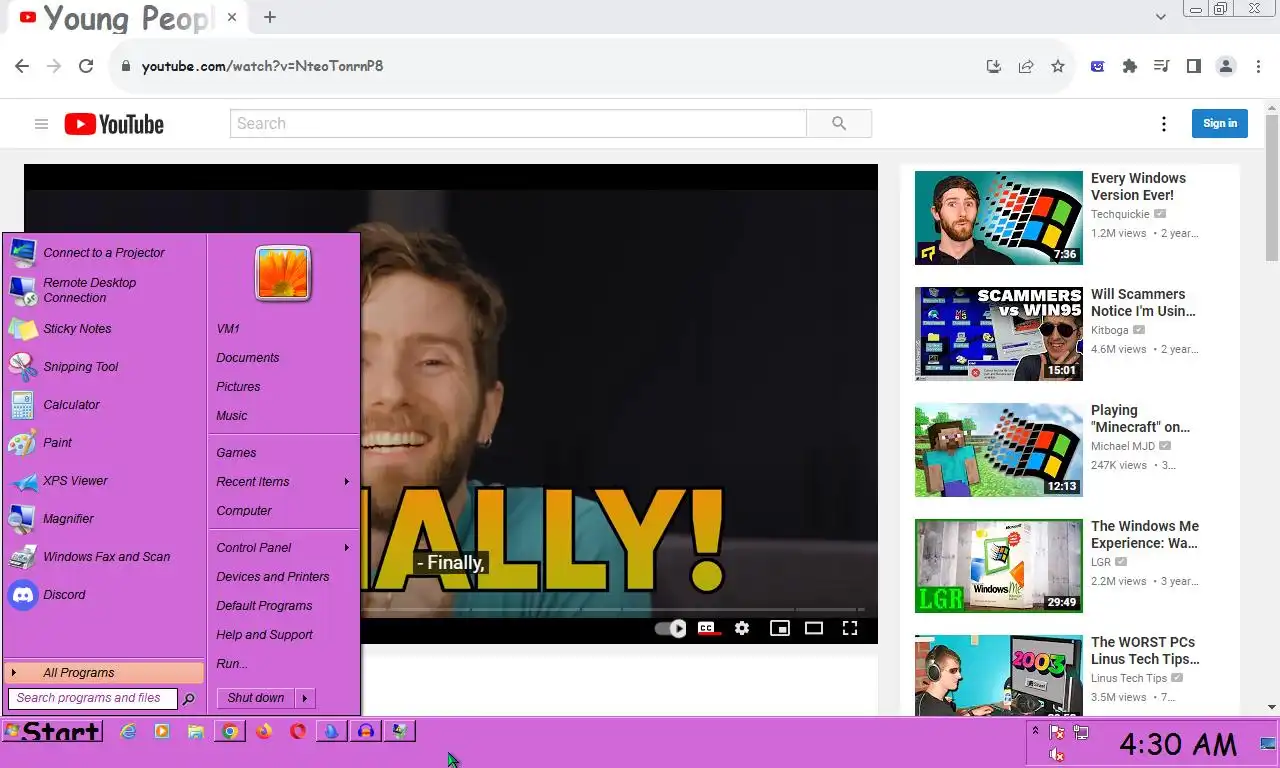The image size is (1280, 768).
Task: Launch Magnifier
Action: 104,519
